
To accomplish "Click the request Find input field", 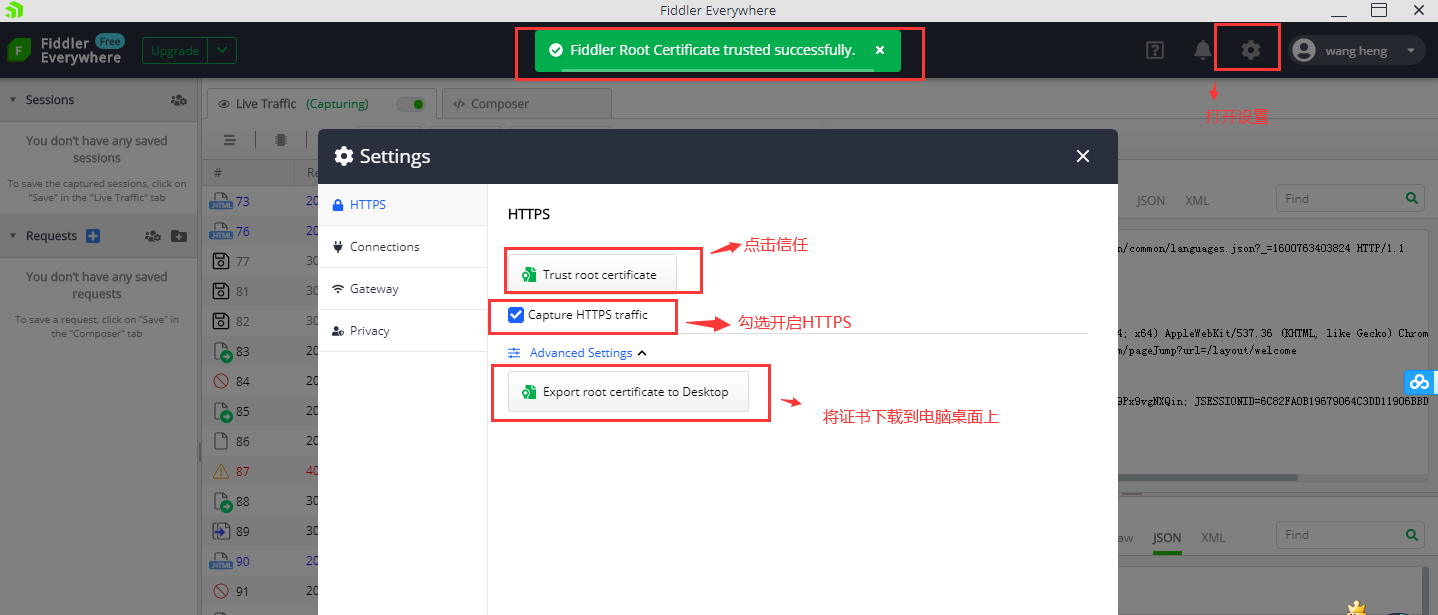I will click(x=1340, y=198).
